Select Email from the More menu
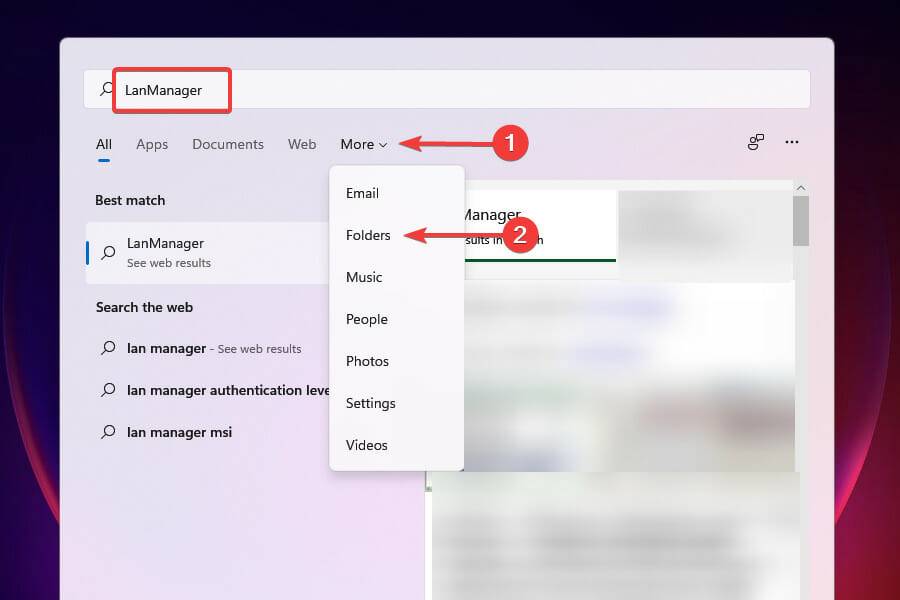 tap(362, 193)
